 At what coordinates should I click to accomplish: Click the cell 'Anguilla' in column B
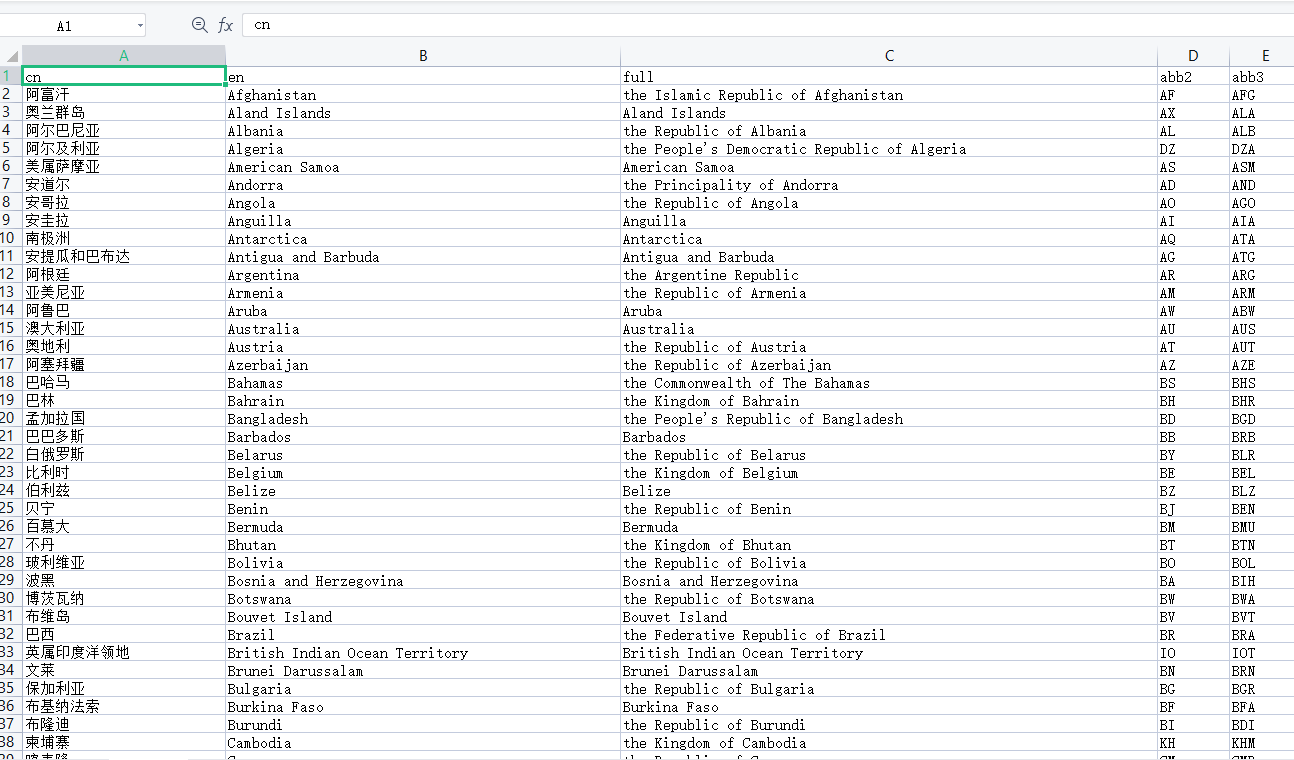point(423,221)
